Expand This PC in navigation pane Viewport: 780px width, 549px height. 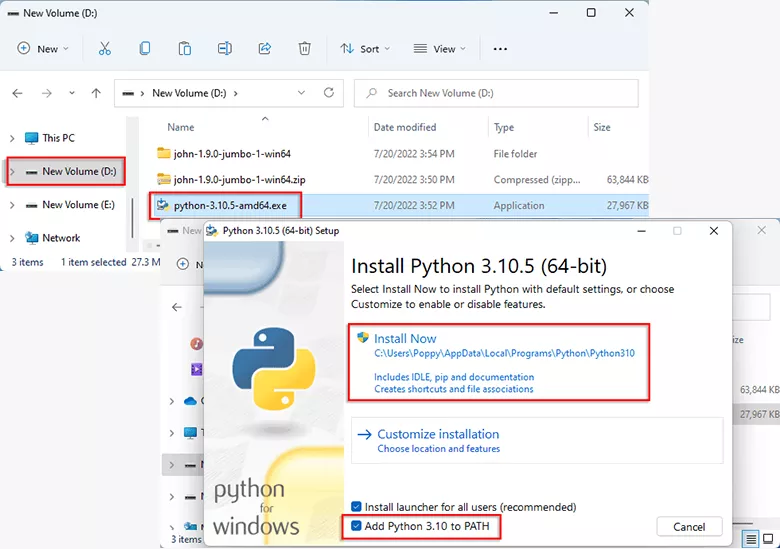[x=12, y=138]
